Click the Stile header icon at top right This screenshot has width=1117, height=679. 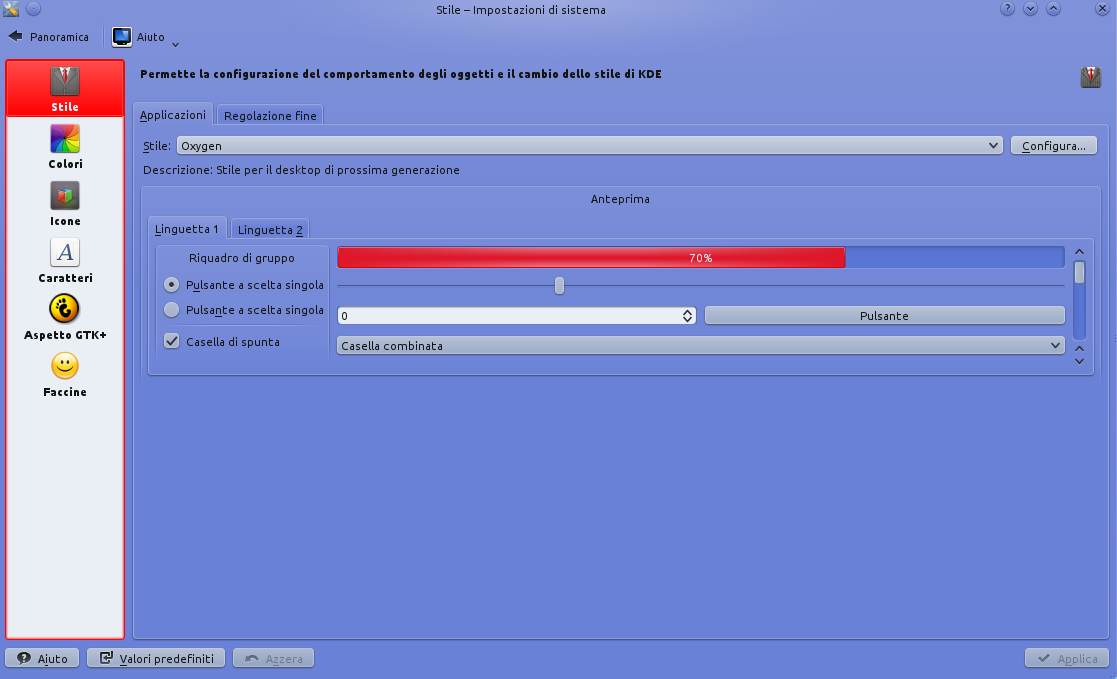pyautogui.click(x=1091, y=76)
